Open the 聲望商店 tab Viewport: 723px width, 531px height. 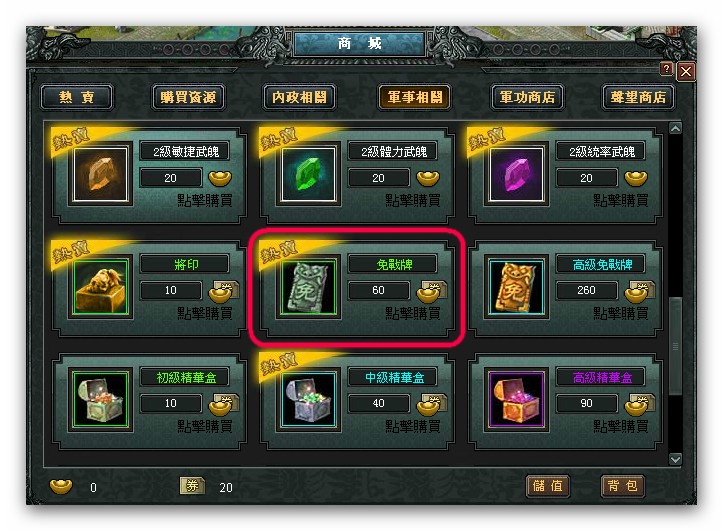click(x=639, y=97)
